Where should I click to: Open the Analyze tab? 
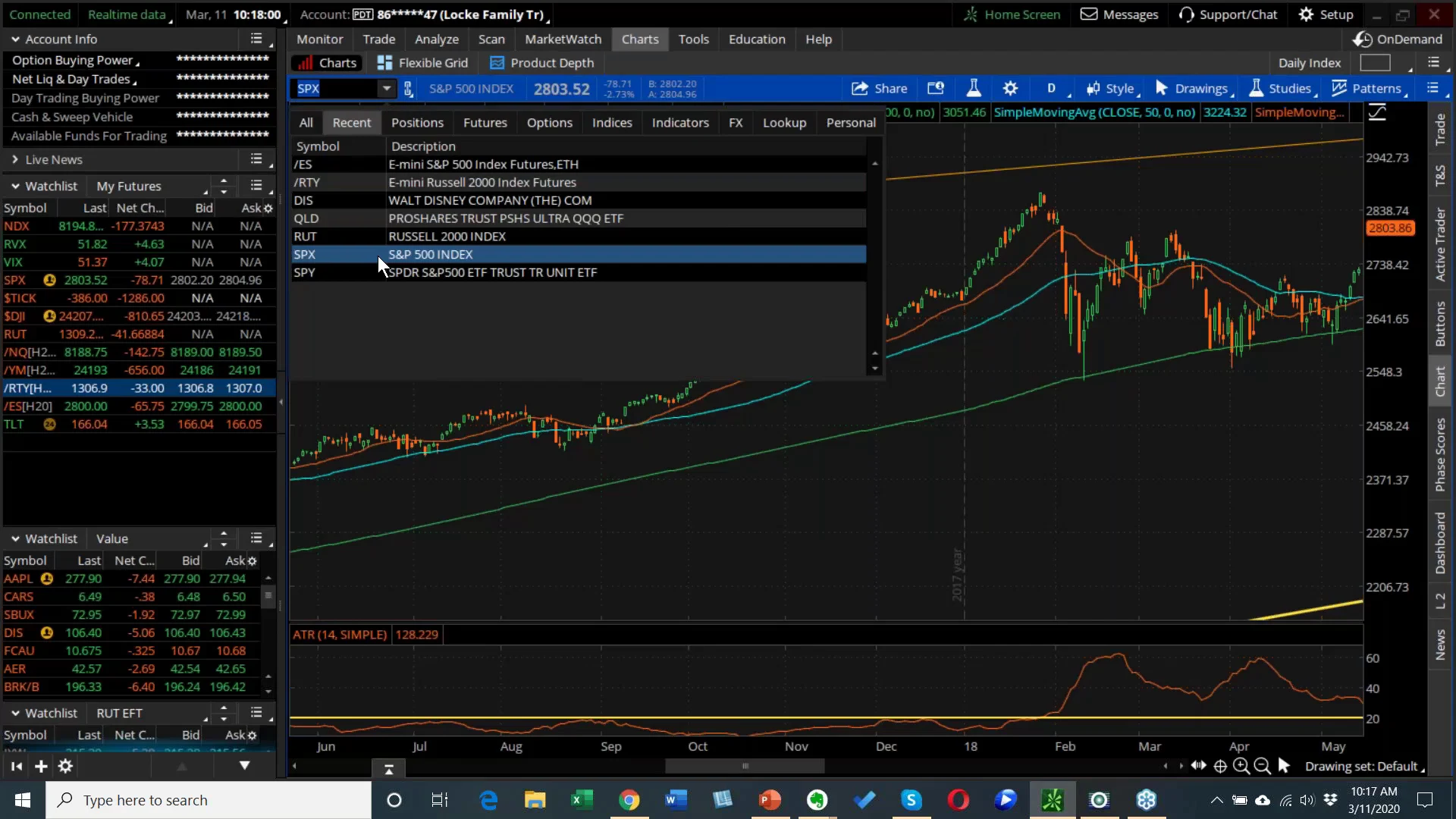(x=437, y=39)
